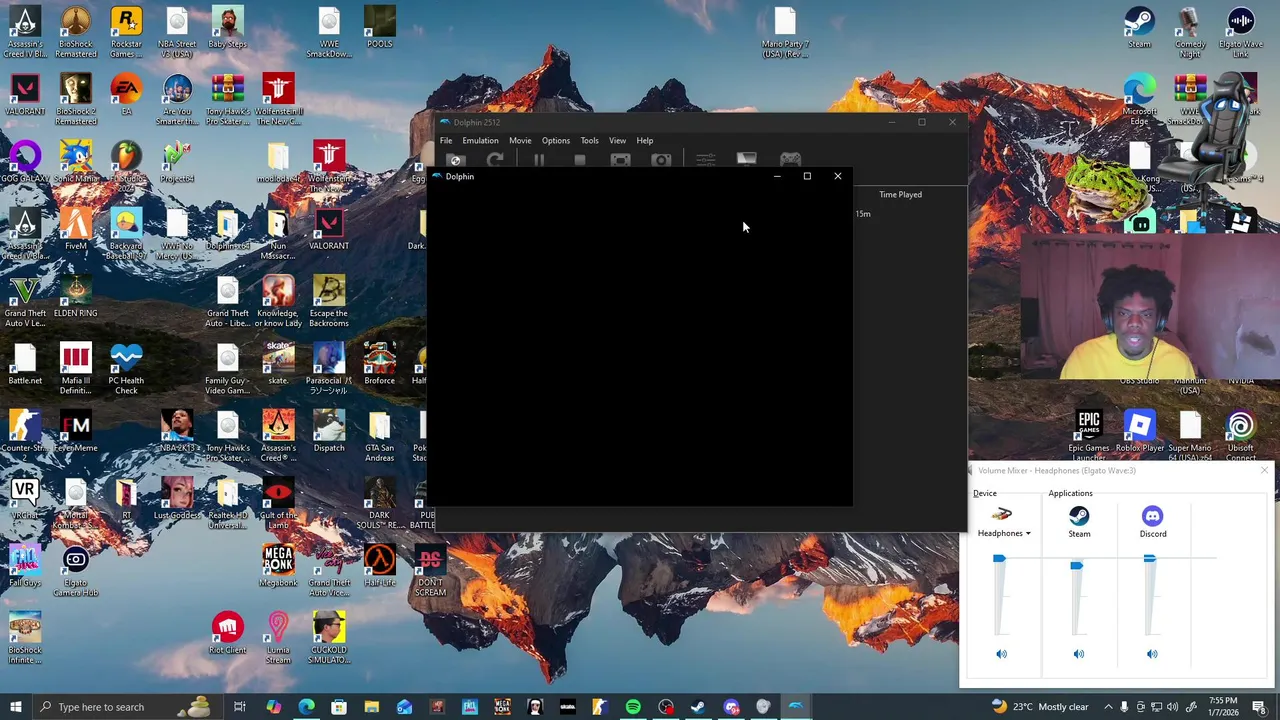Select the FL Studio 2024 desktop icon
This screenshot has height=720, width=1280.
click(126, 167)
